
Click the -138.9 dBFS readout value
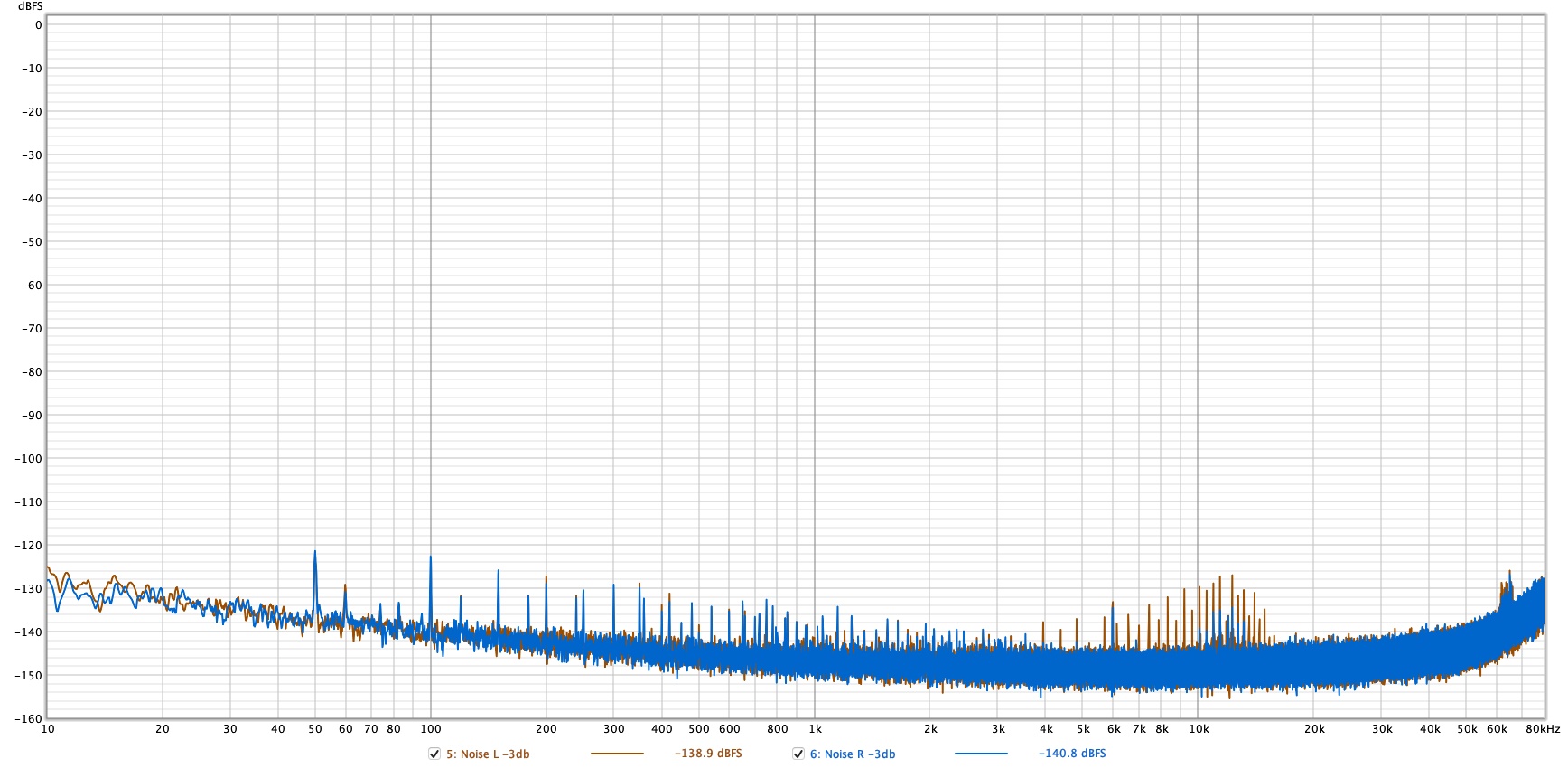(708, 754)
